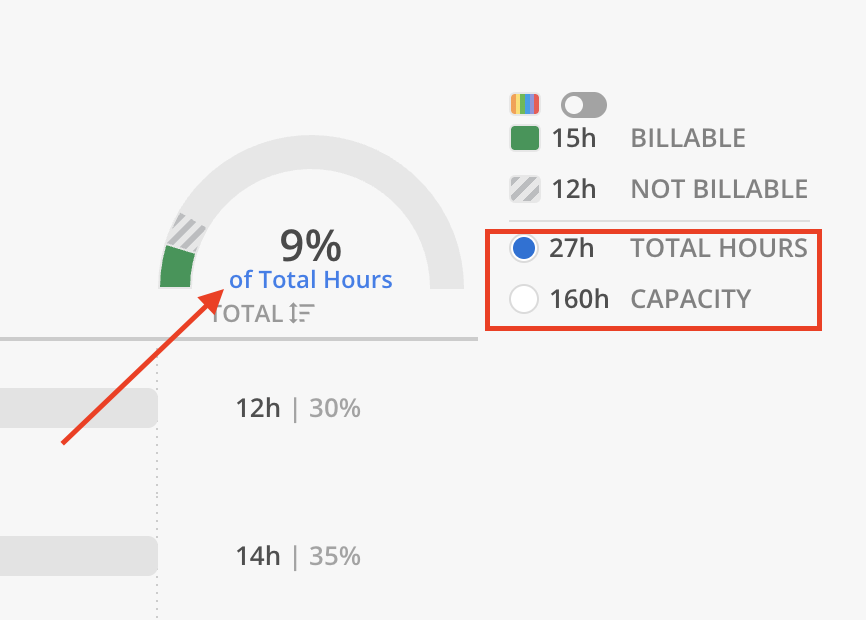Click the BILLABLE legend label

(688, 138)
